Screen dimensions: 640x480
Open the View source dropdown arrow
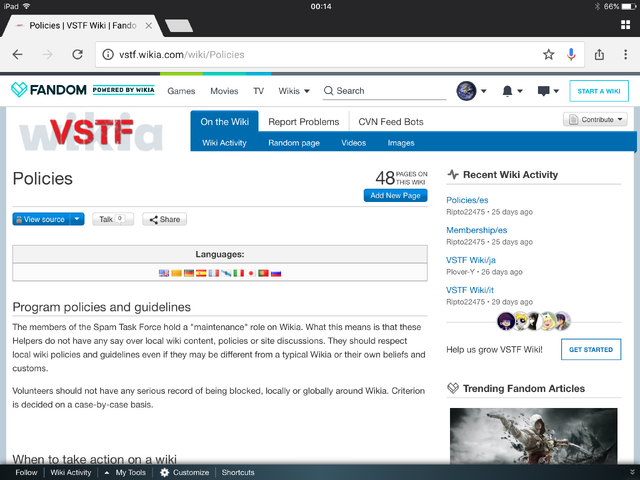coord(77,219)
